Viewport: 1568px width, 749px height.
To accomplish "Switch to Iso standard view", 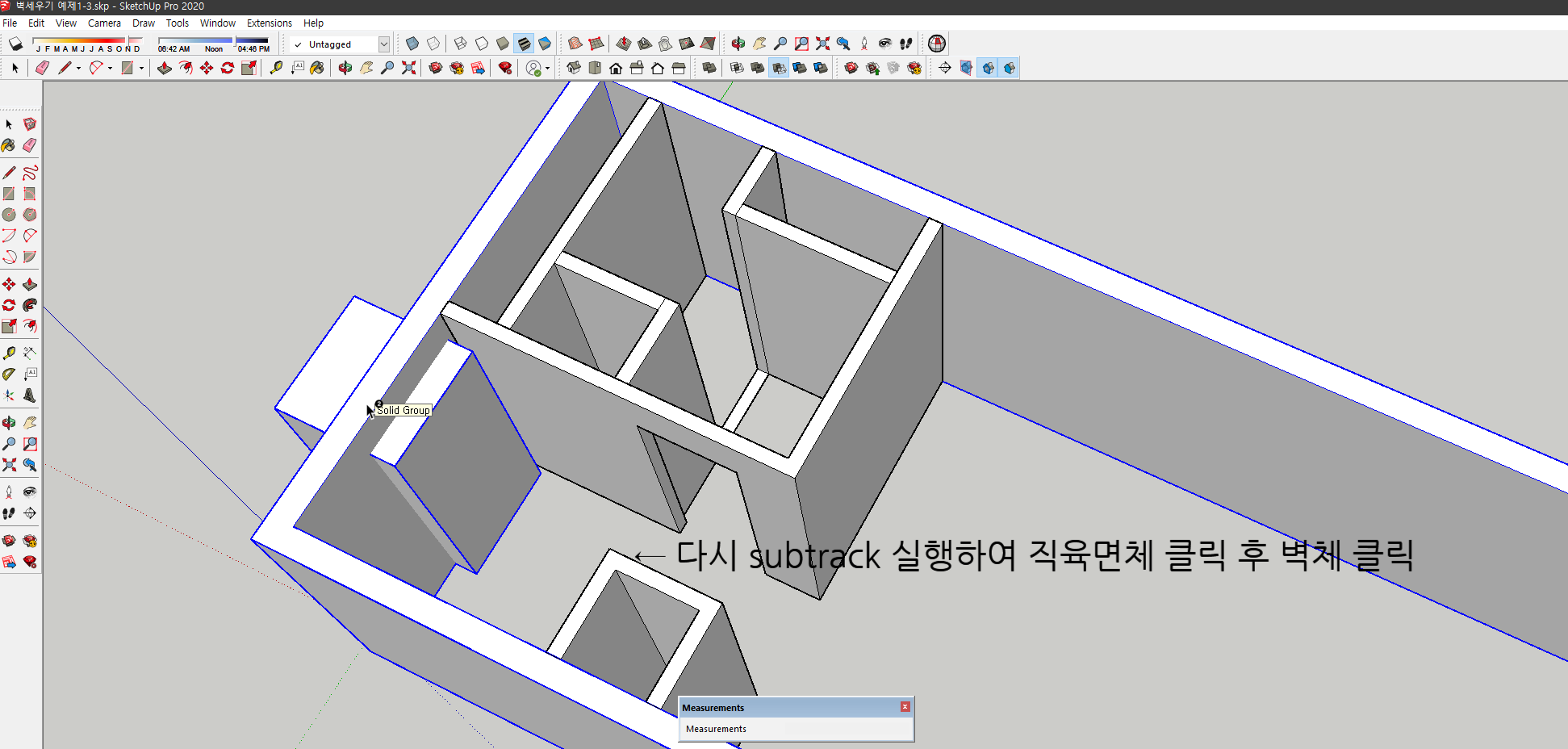I will coord(574,68).
